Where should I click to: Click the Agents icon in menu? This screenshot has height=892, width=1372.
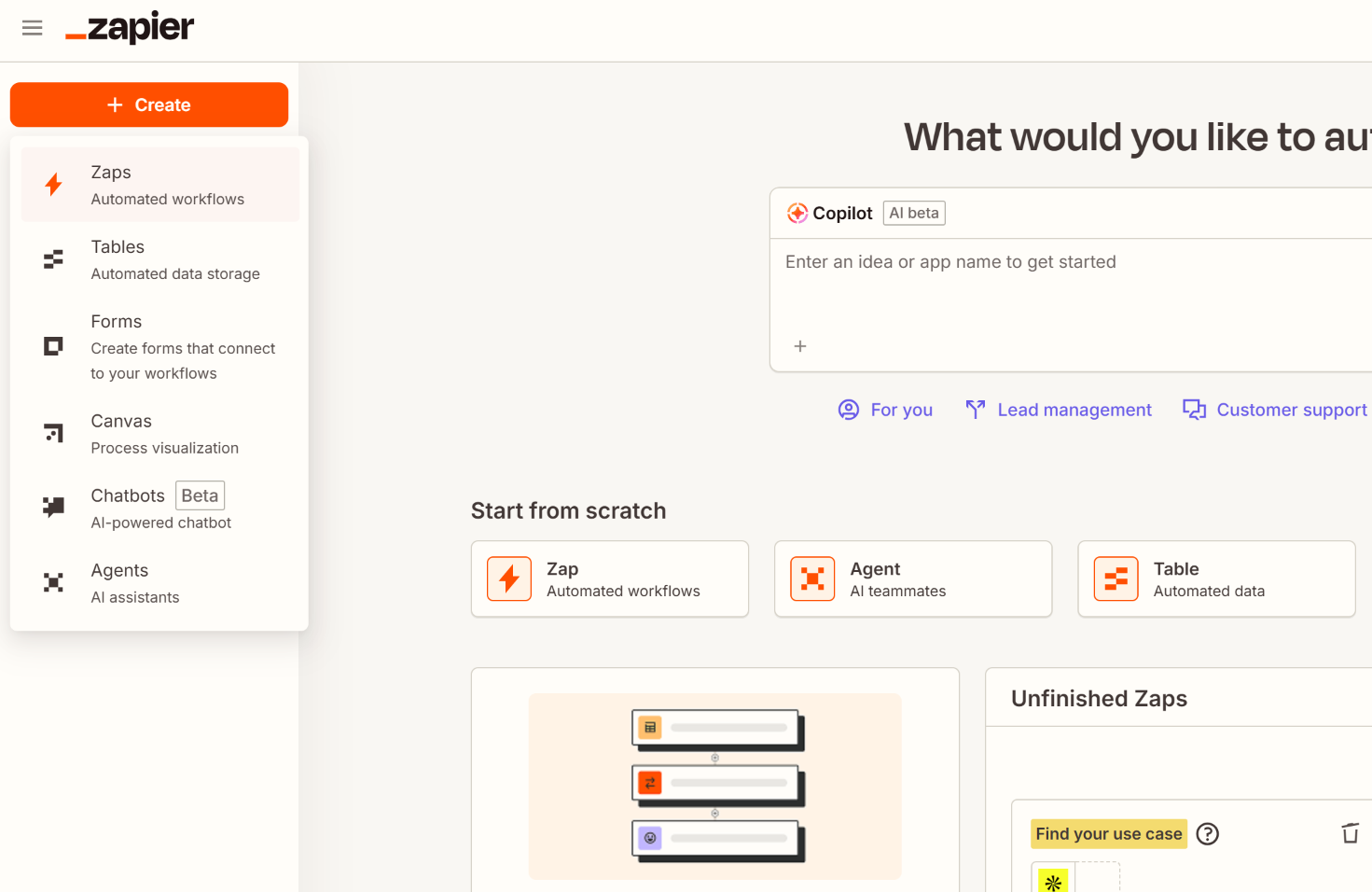click(x=54, y=583)
